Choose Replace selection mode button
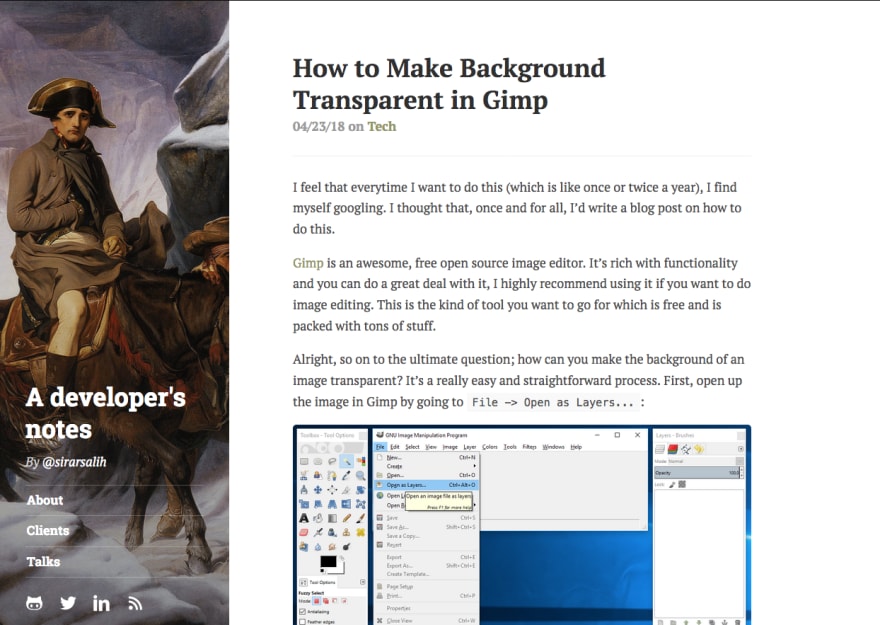 (317, 601)
